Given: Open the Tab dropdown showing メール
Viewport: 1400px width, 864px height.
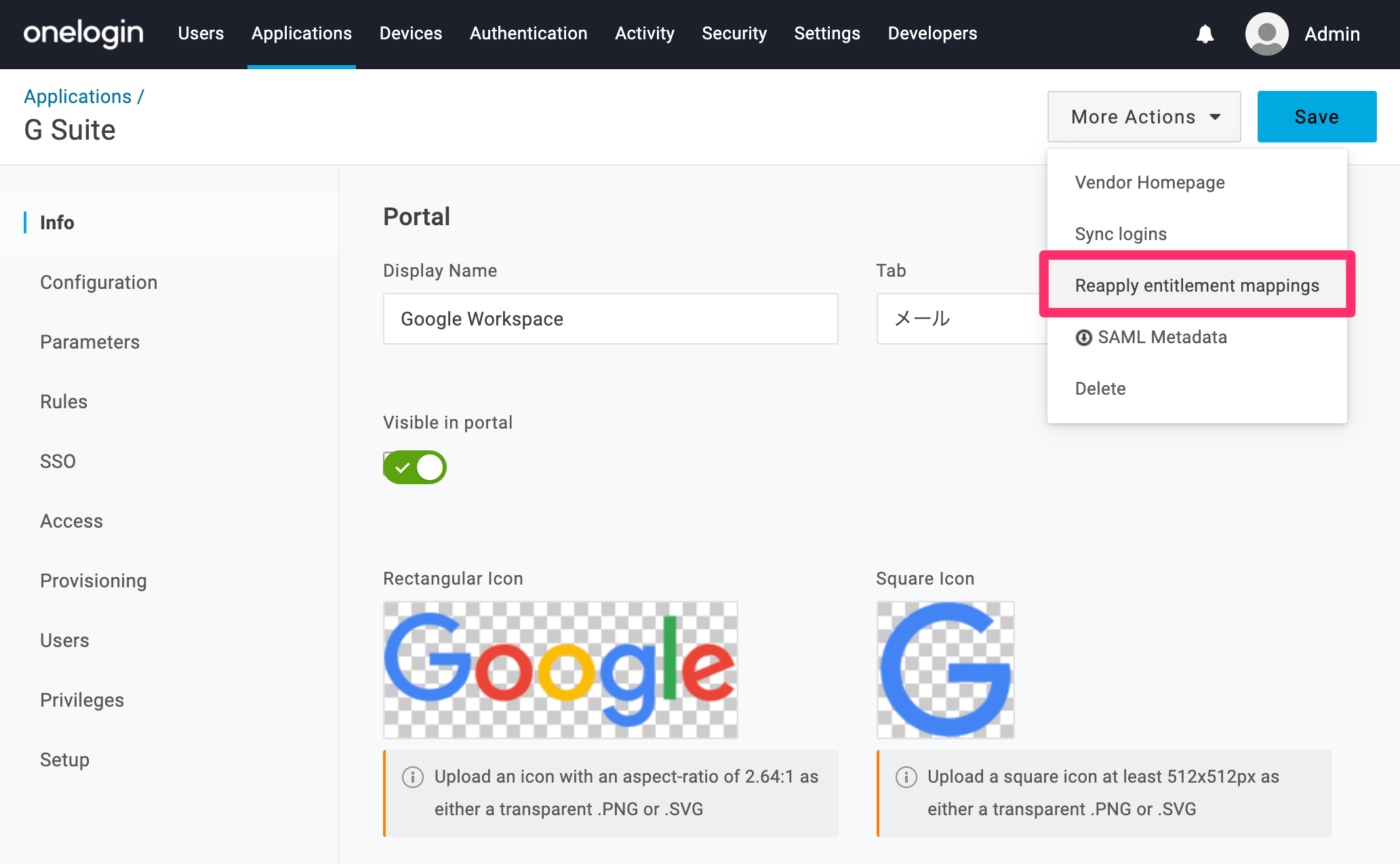Looking at the screenshot, I should pyautogui.click(x=961, y=319).
